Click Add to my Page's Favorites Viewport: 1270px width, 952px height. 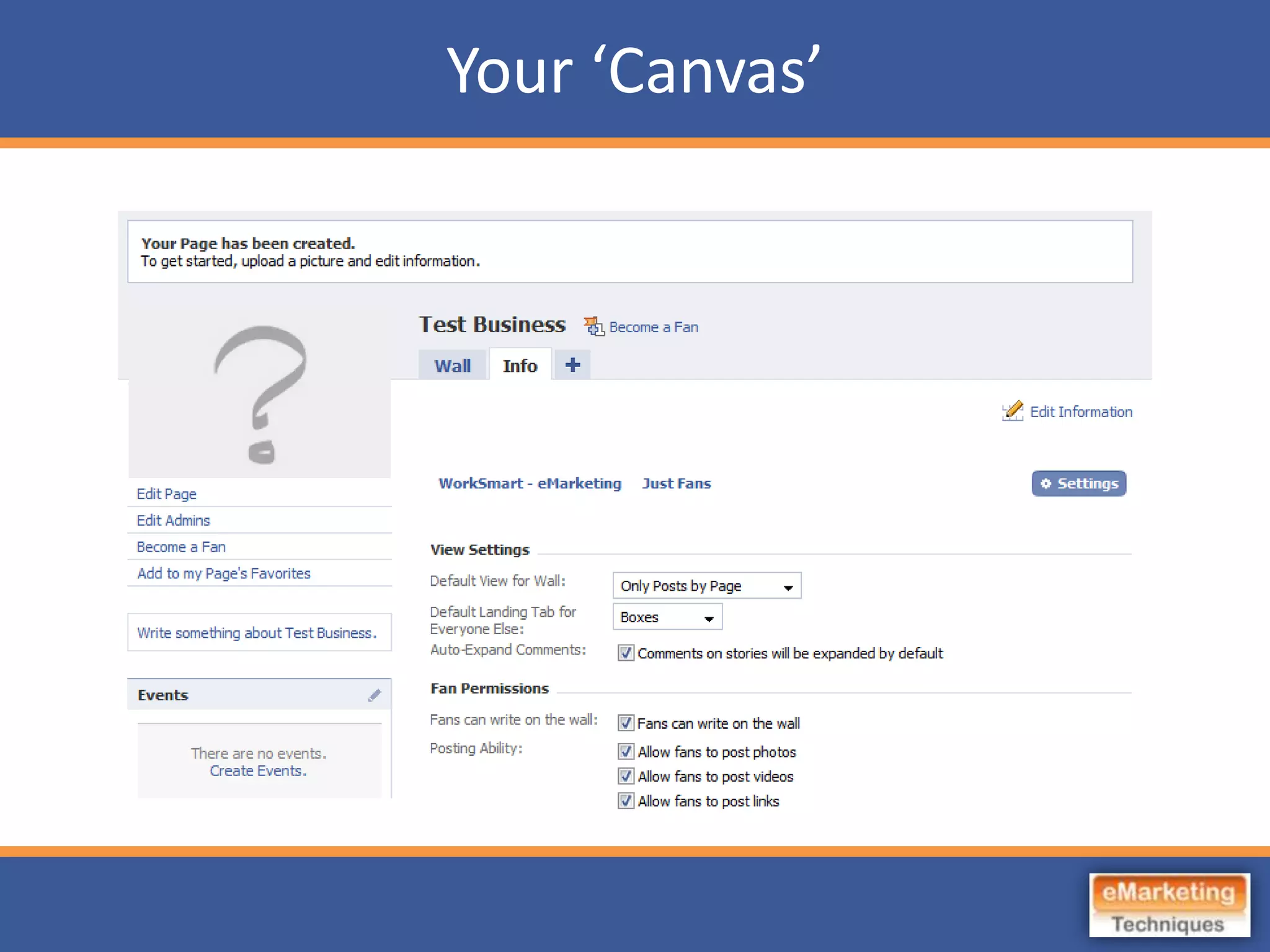coord(224,574)
